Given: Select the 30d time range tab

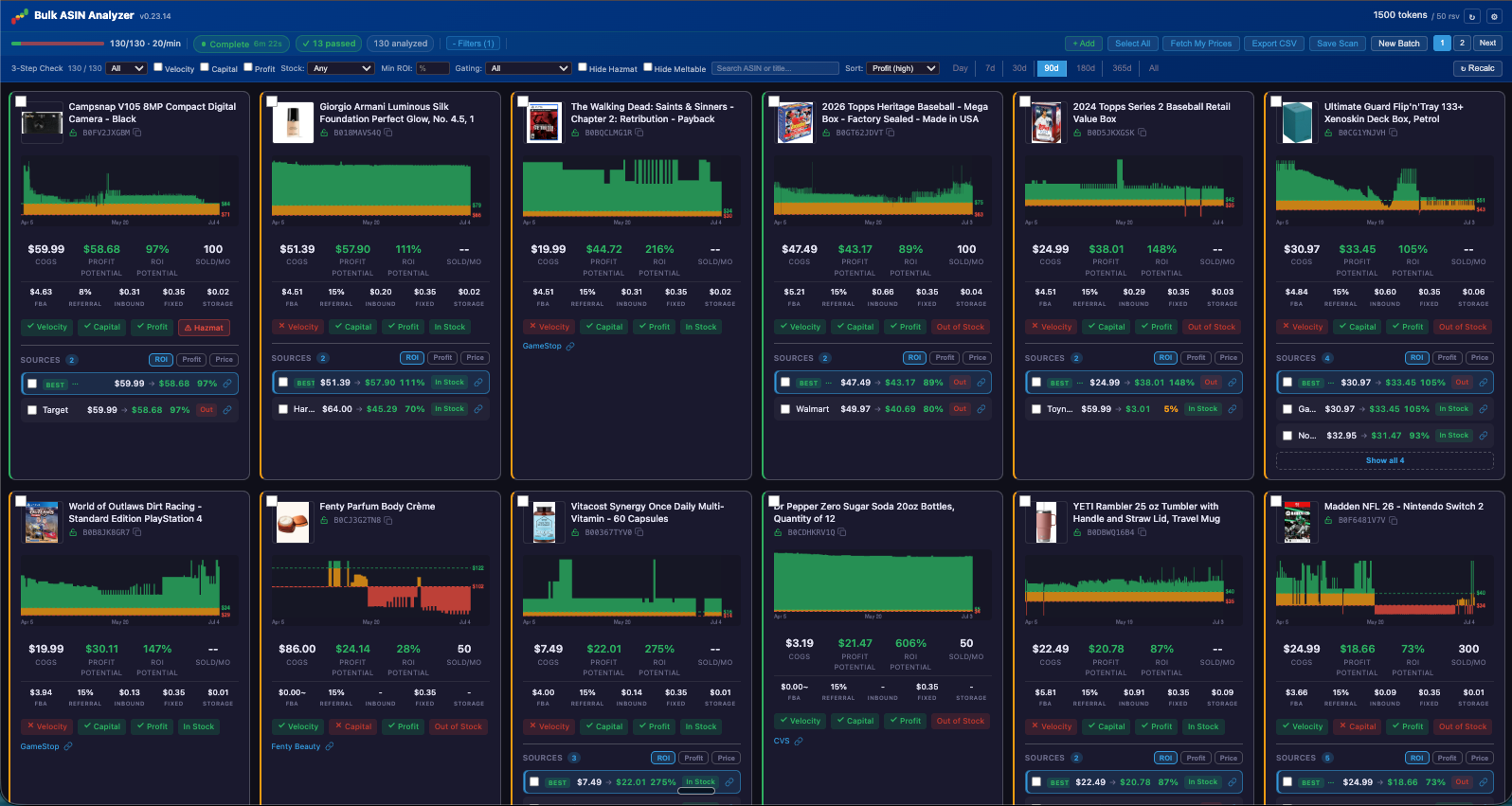Looking at the screenshot, I should click(x=1019, y=68).
